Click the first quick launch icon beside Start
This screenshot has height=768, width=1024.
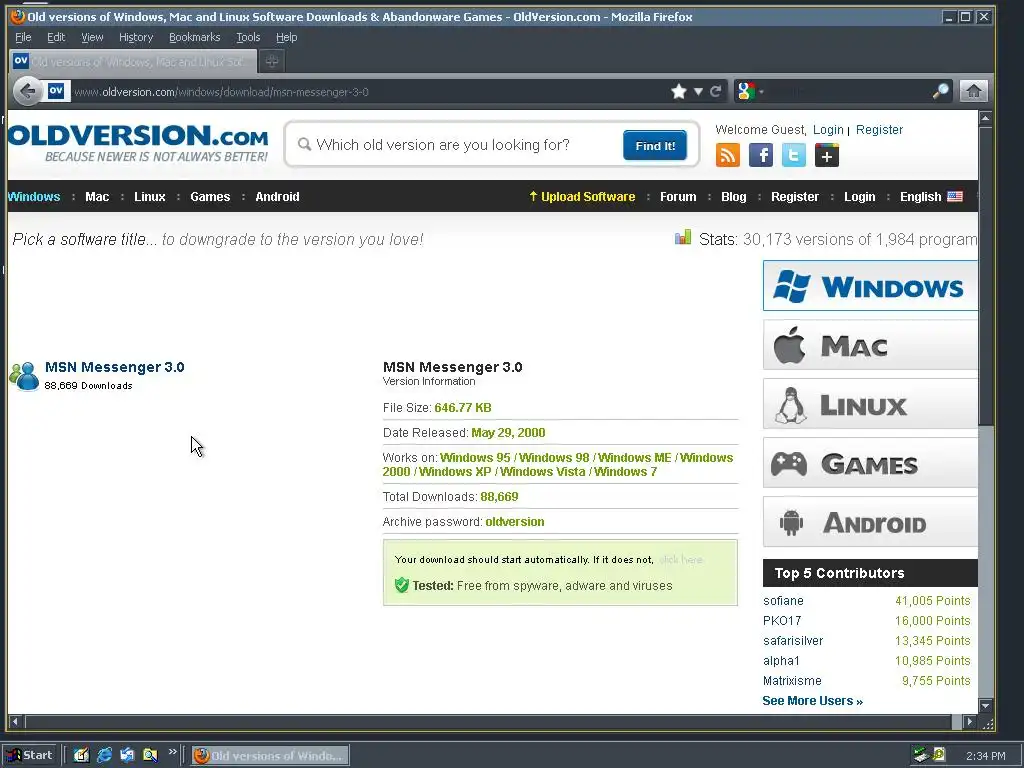81,755
